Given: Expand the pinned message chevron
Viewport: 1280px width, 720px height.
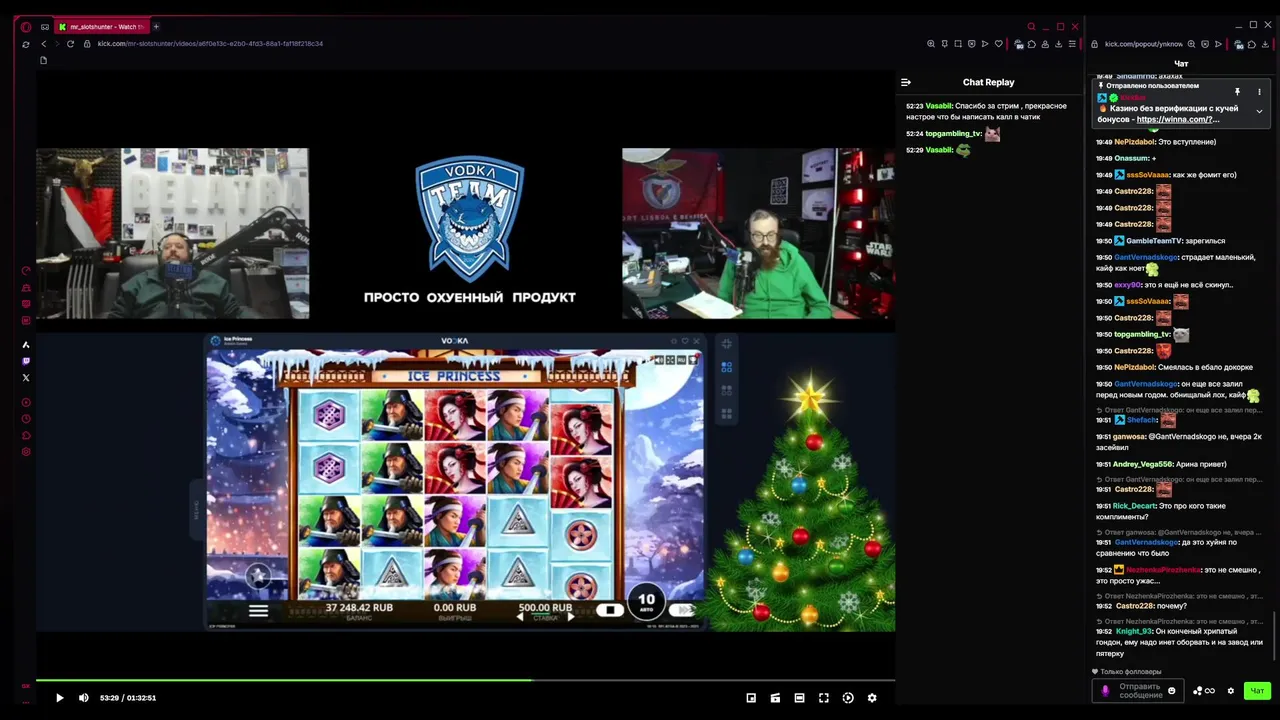Looking at the screenshot, I should click(1259, 111).
